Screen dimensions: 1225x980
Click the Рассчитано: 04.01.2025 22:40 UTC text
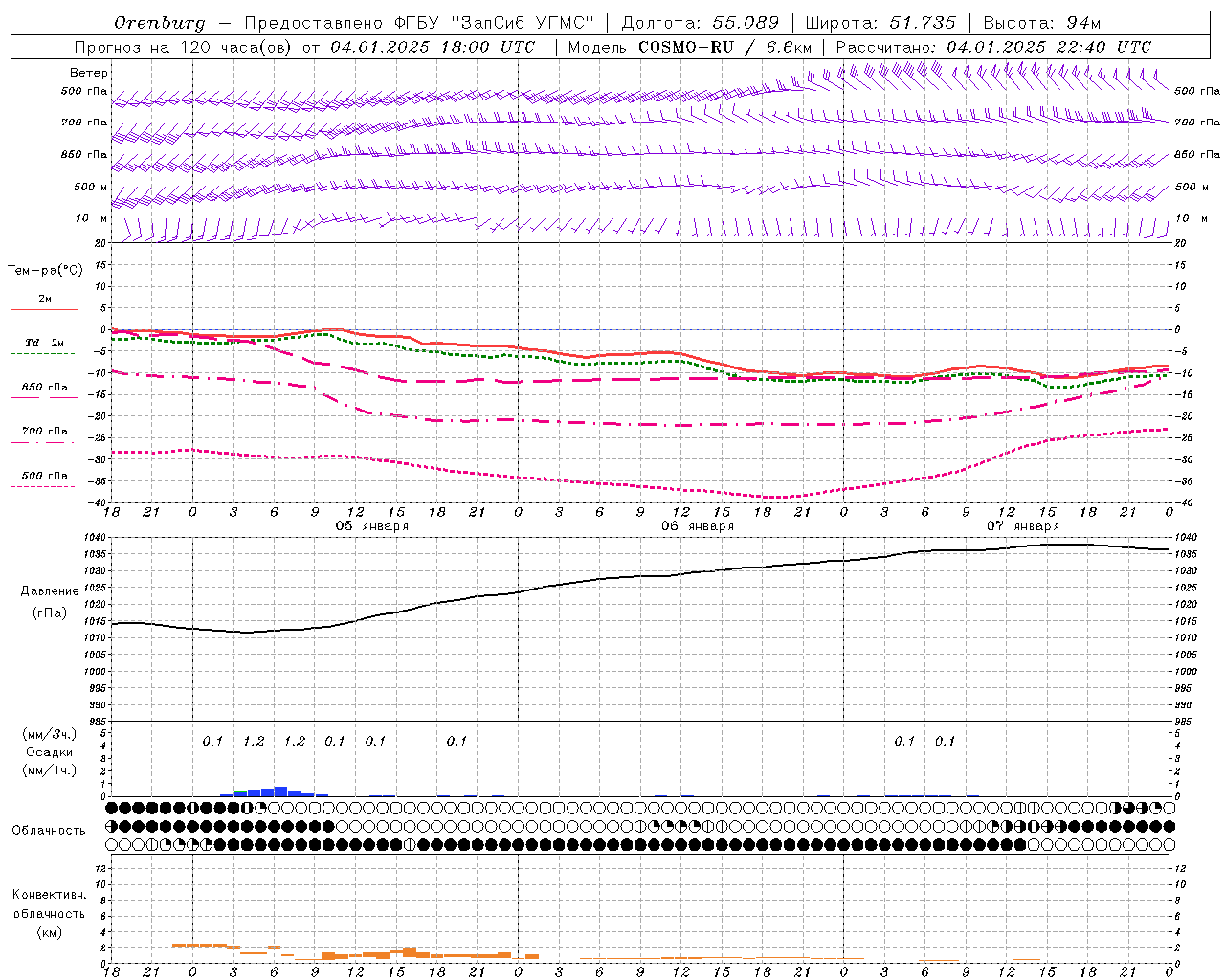993,47
